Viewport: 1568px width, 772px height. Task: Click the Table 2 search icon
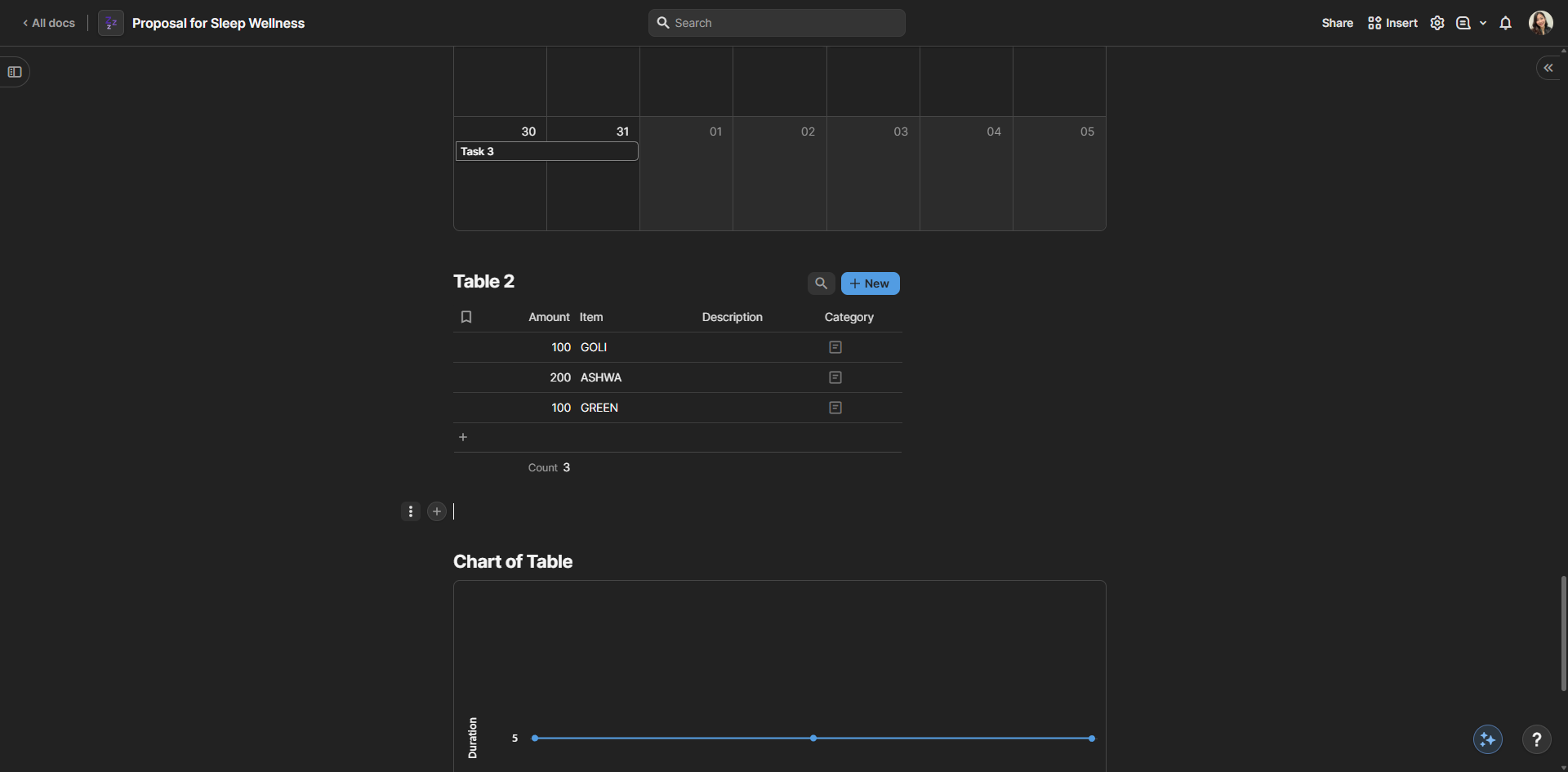click(821, 283)
